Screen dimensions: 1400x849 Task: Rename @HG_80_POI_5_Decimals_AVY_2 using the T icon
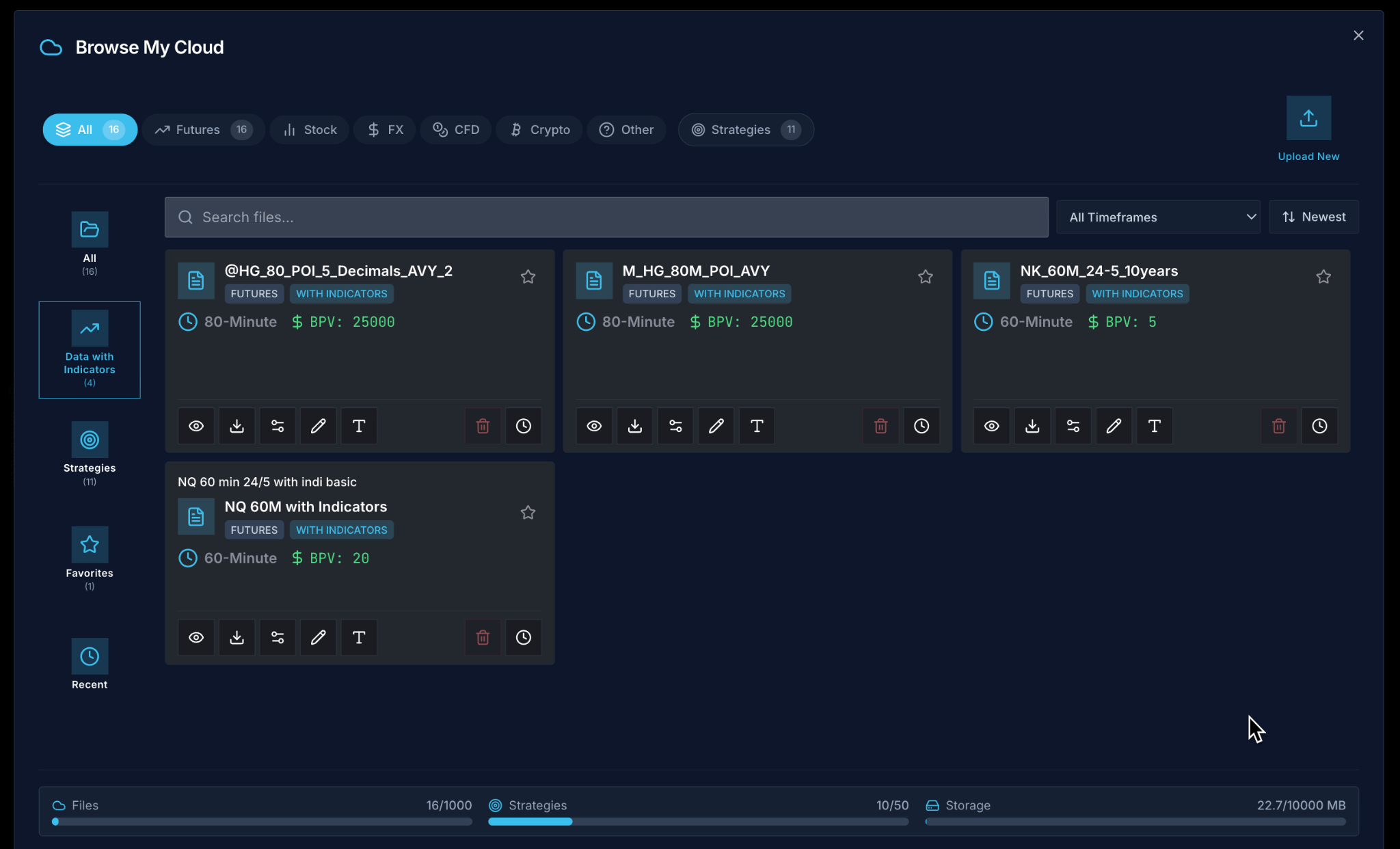click(359, 426)
